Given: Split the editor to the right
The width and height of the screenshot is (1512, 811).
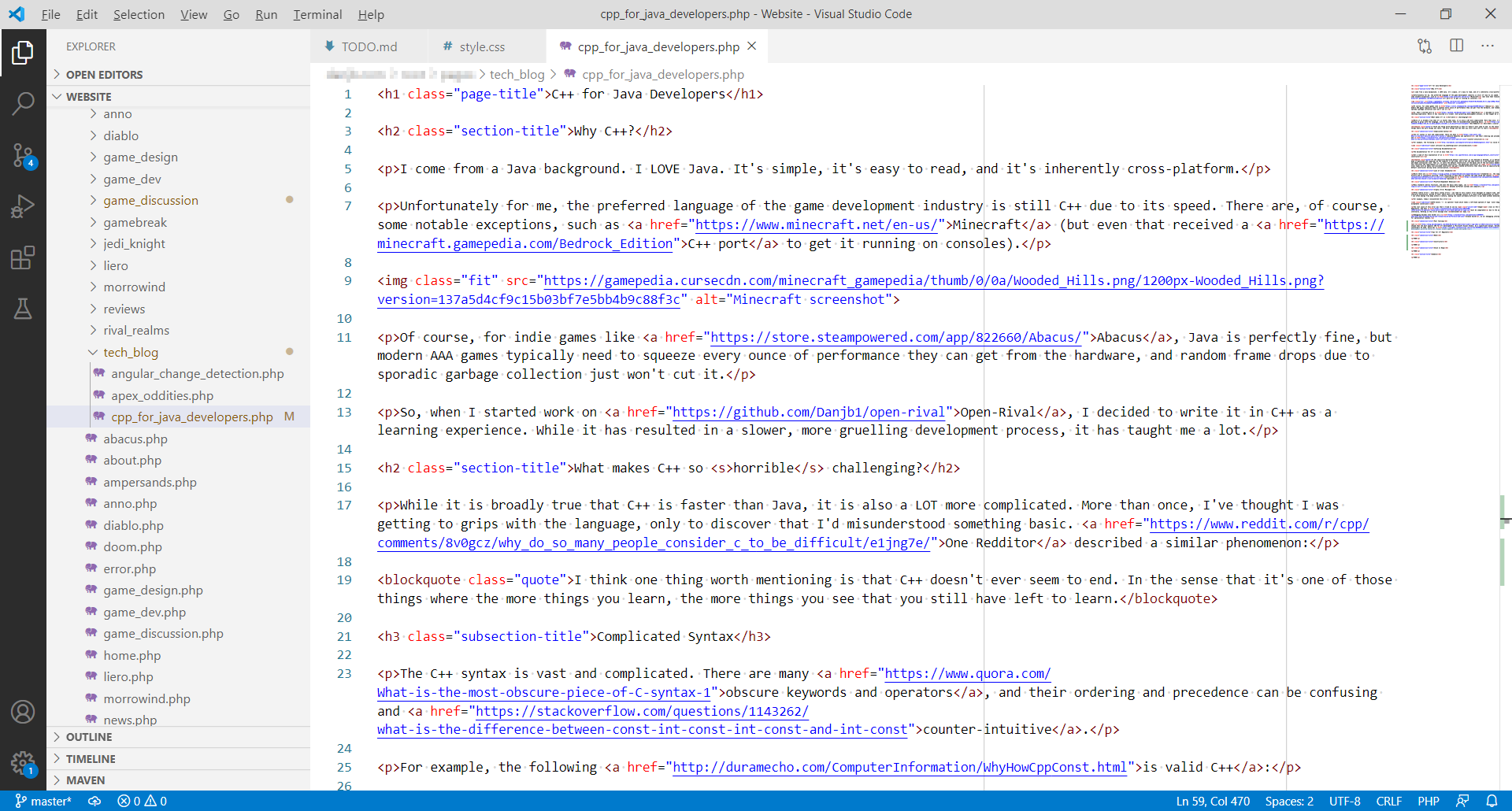Looking at the screenshot, I should pos(1457,46).
